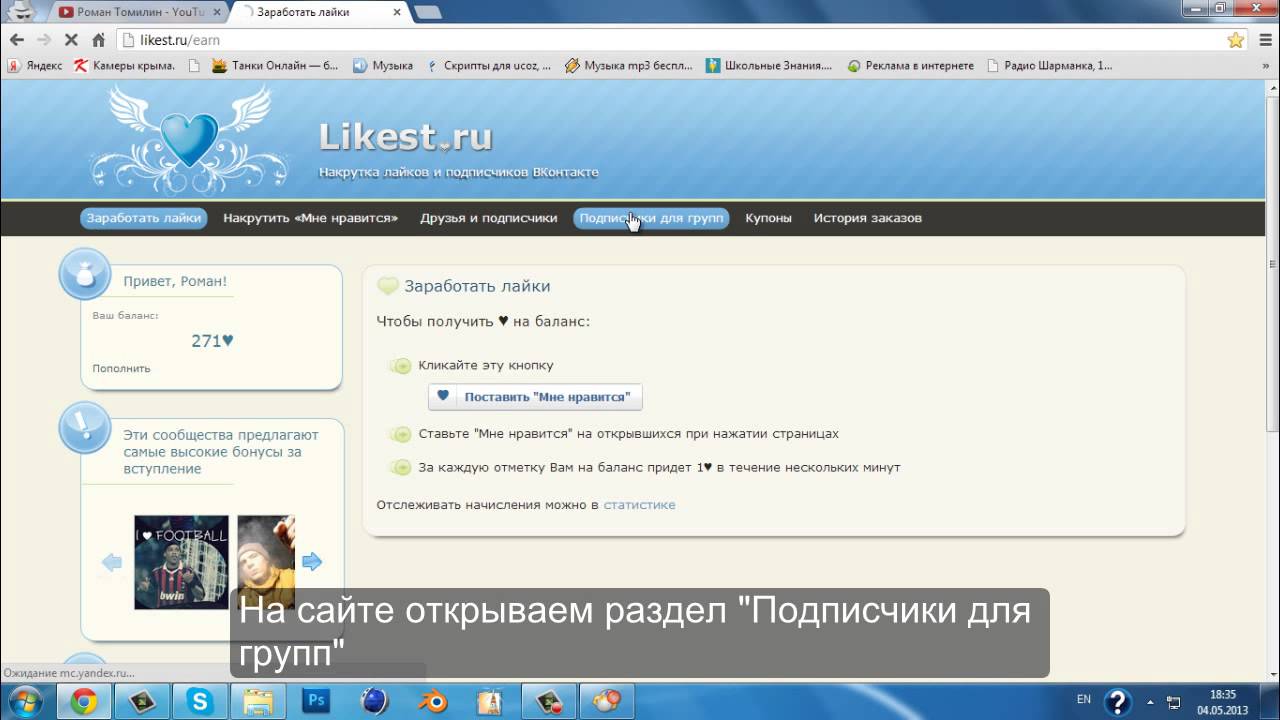Open Photoshop from the taskbar
This screenshot has height=720, width=1280.
316,701
